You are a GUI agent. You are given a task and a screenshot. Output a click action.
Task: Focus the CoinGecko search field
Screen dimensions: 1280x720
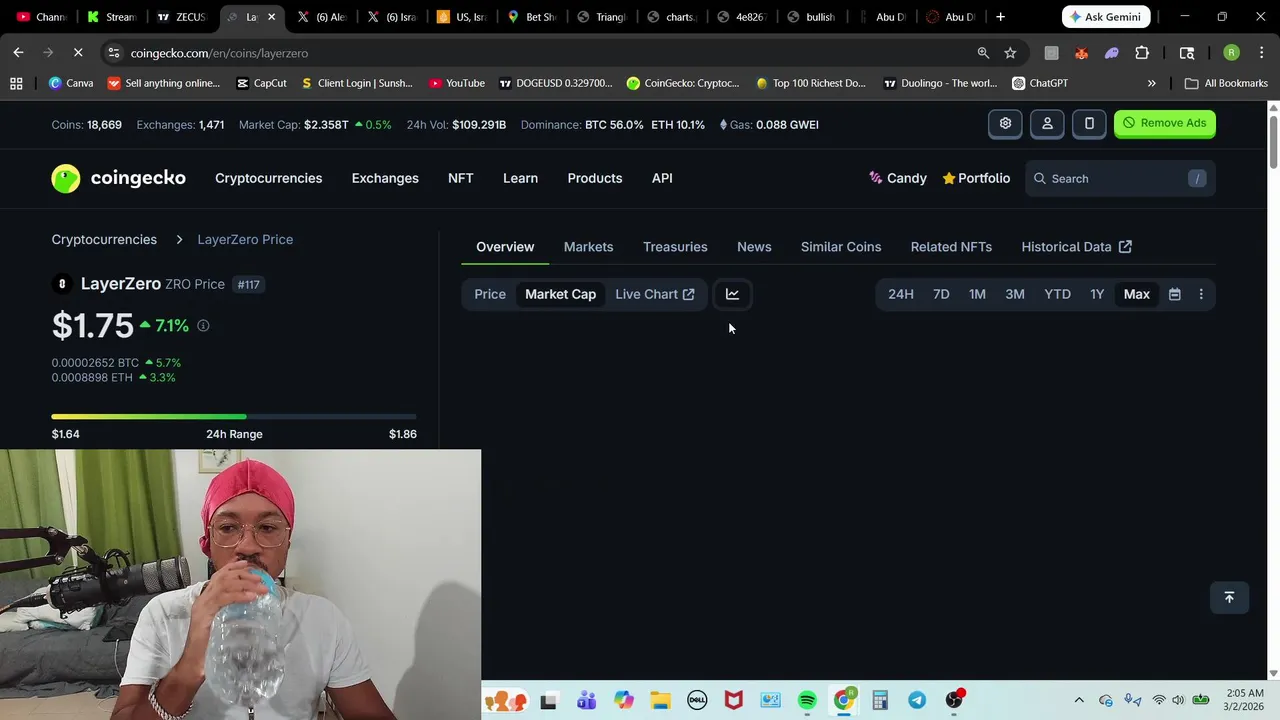coord(1120,178)
